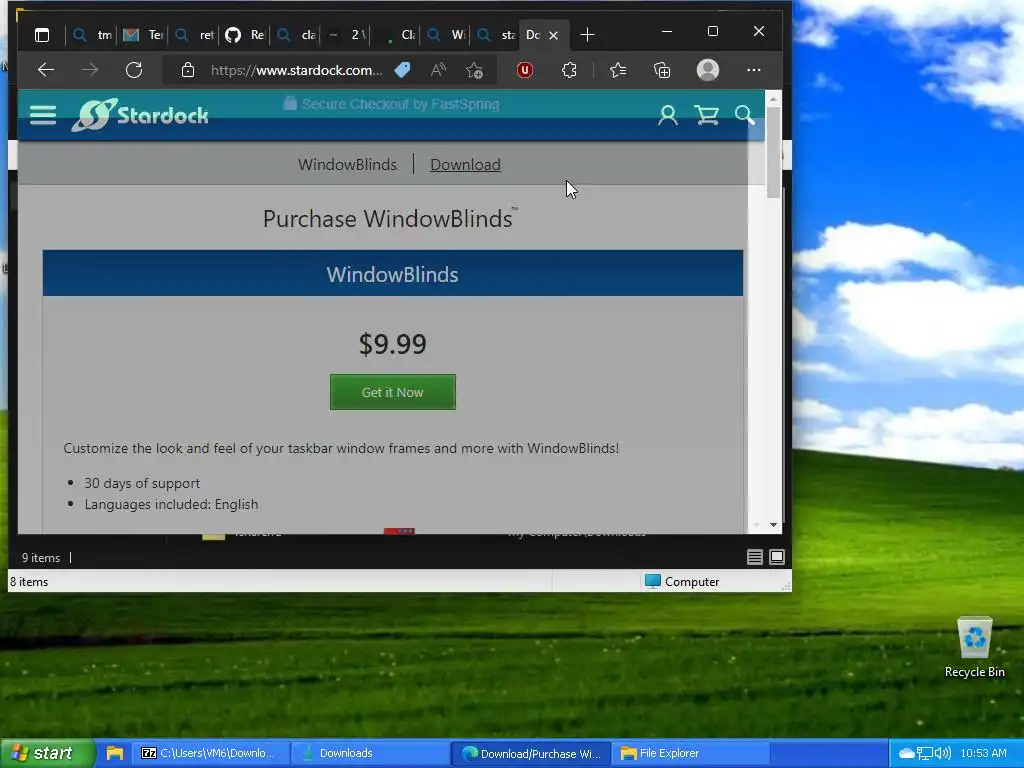Open the network tray icon
1024x768 pixels.
[x=925, y=754]
